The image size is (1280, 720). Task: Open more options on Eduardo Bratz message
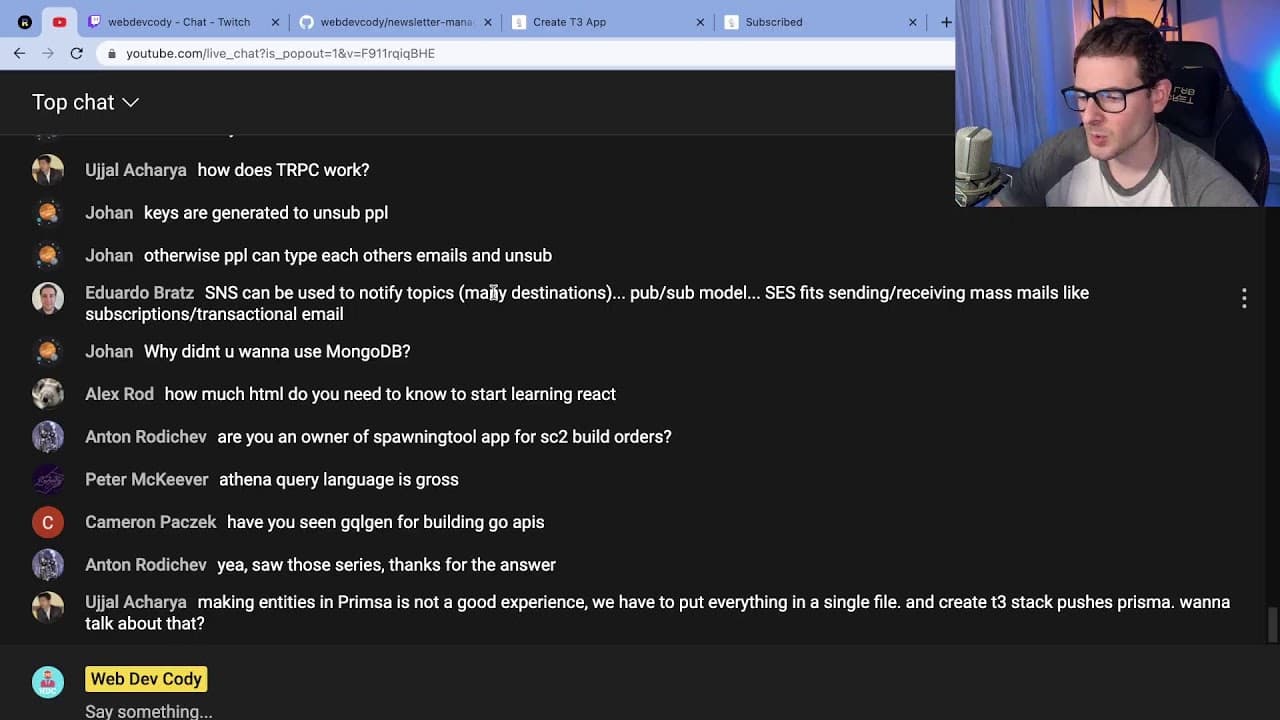tap(1244, 298)
